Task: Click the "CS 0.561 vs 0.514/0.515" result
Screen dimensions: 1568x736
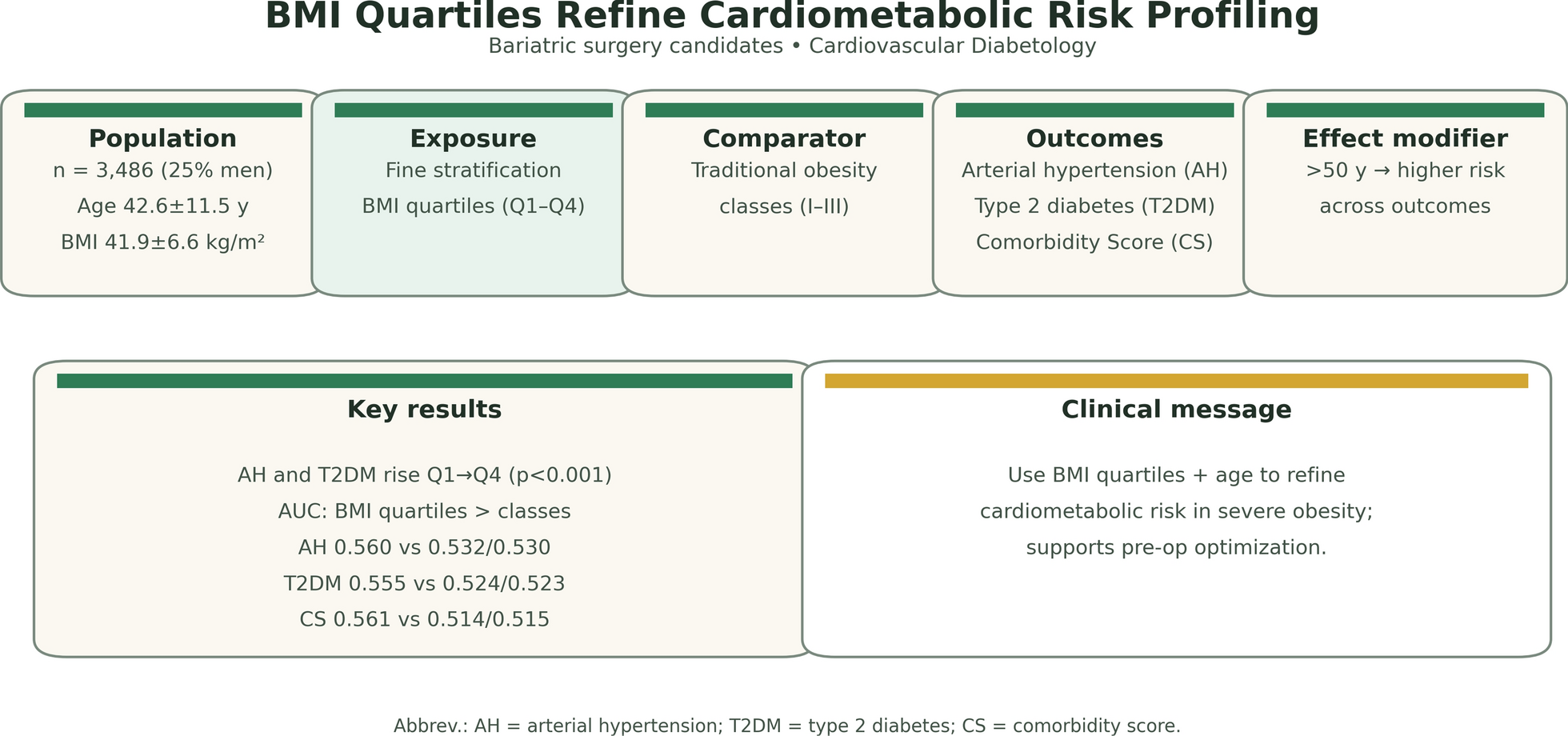Action: pos(424,620)
